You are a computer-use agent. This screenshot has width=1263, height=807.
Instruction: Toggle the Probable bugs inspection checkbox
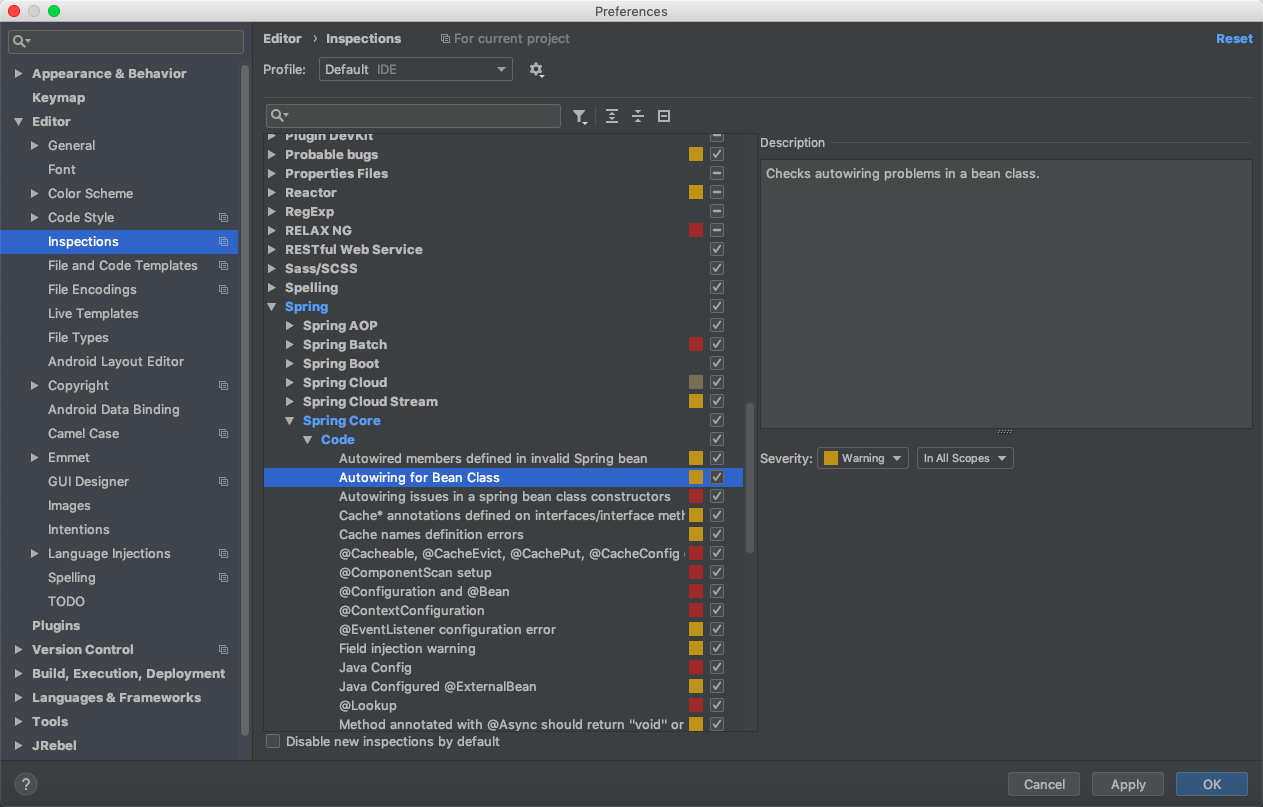(717, 155)
